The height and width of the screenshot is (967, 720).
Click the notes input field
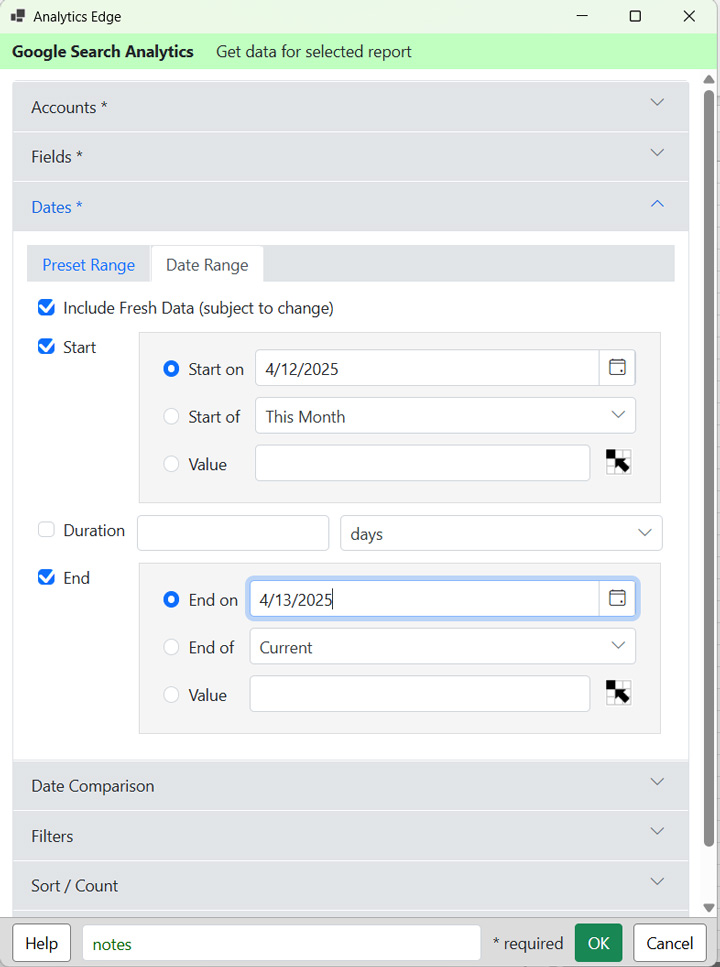[x=281, y=943]
